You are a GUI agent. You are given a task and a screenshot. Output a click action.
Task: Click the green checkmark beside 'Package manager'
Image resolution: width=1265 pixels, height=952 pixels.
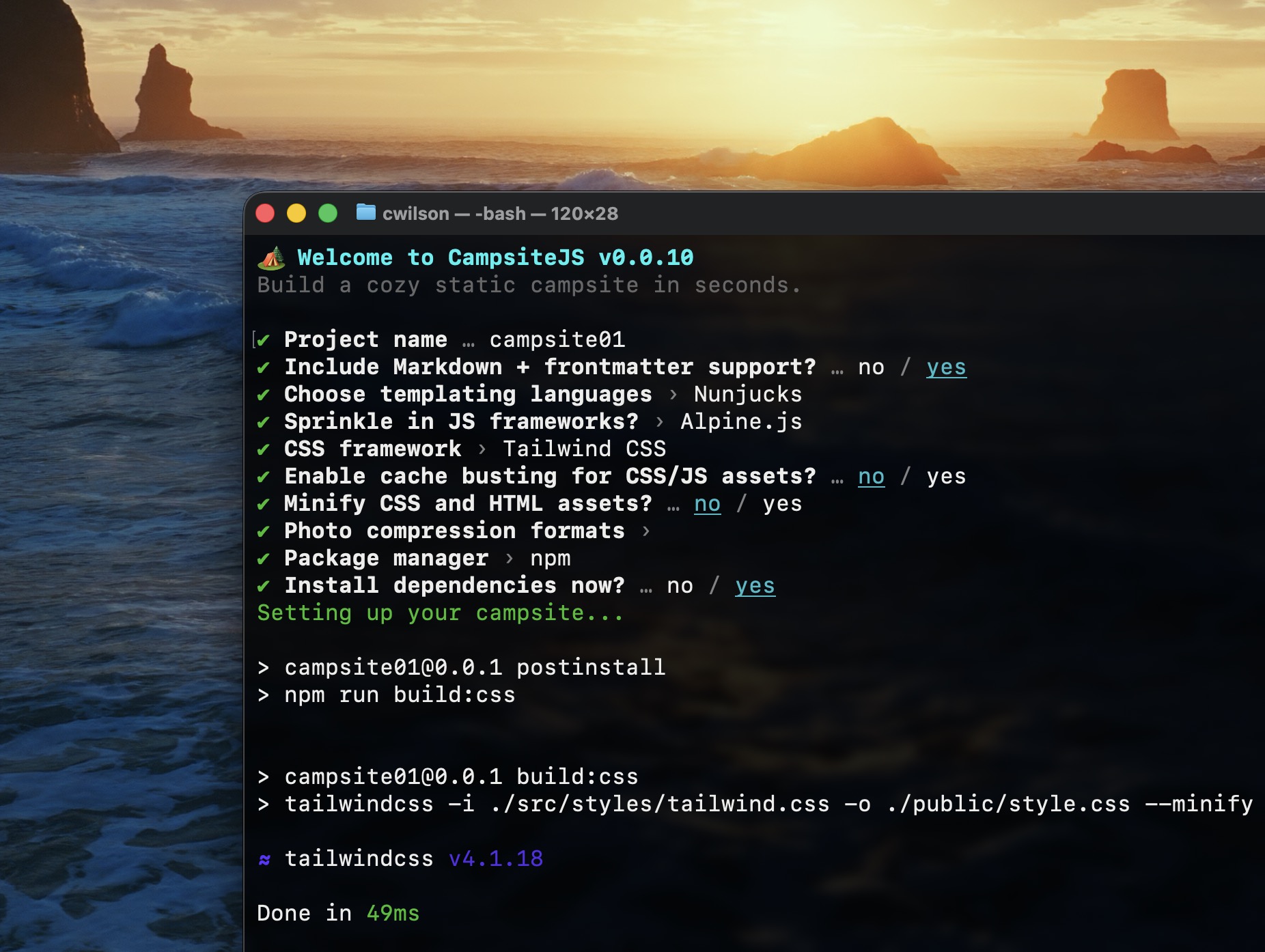(x=264, y=559)
